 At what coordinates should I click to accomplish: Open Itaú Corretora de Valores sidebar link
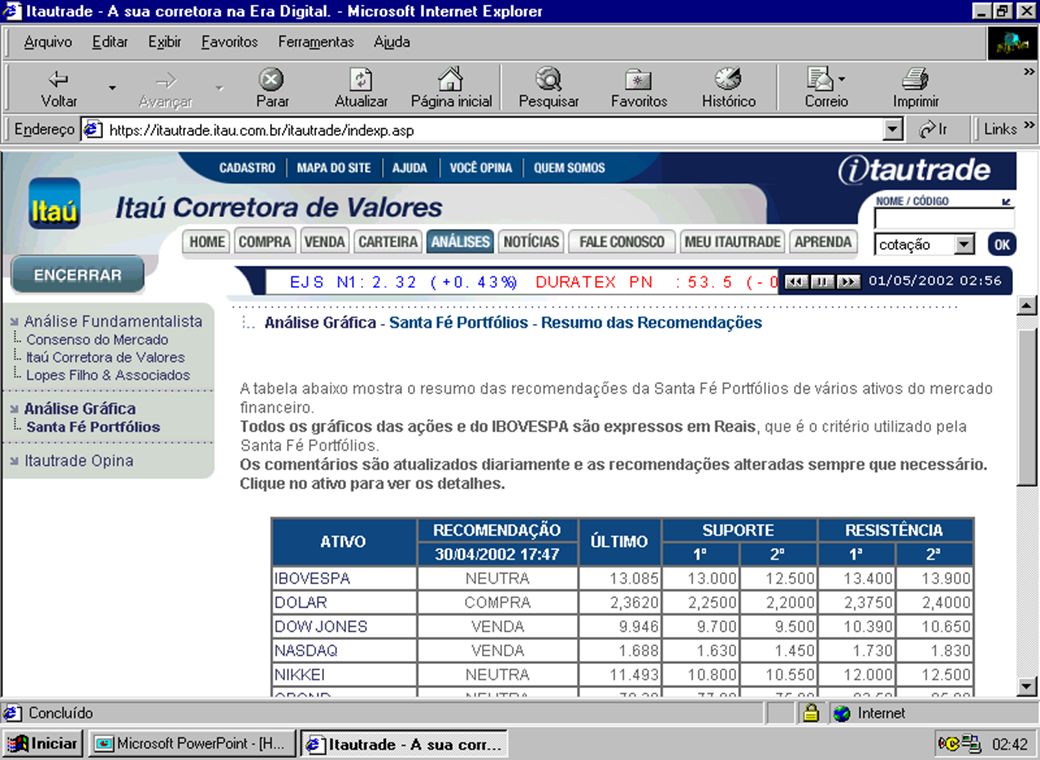click(x=105, y=357)
